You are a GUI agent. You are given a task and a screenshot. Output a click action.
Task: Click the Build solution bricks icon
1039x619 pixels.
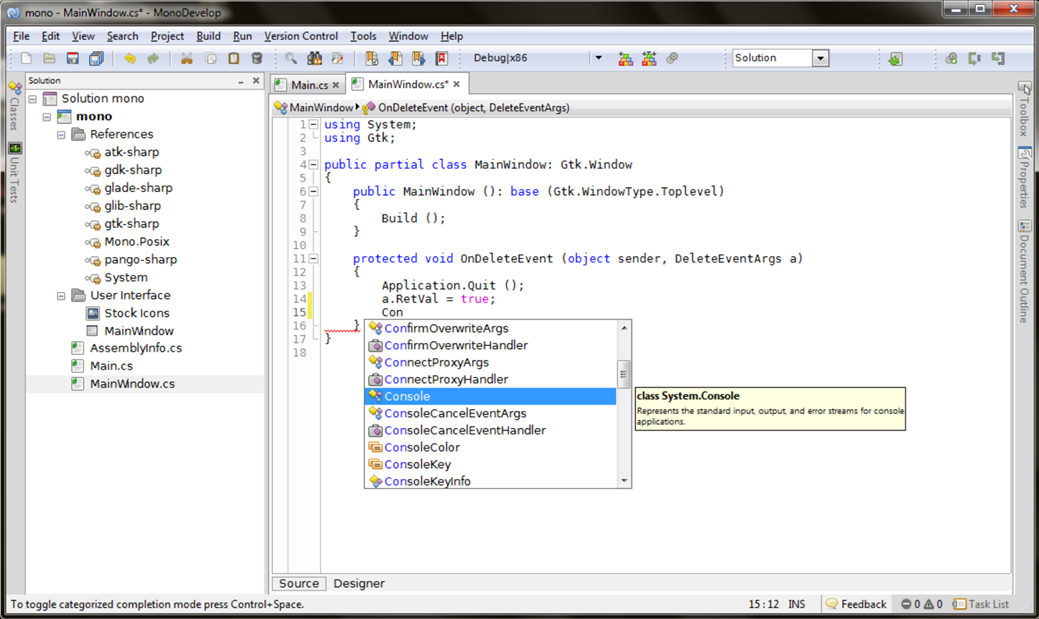pyautogui.click(x=625, y=58)
